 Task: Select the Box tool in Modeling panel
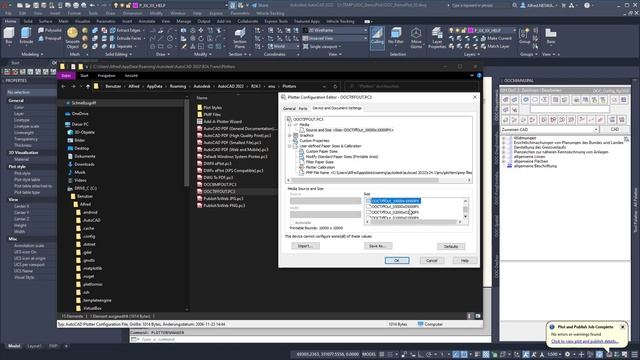click(9, 36)
